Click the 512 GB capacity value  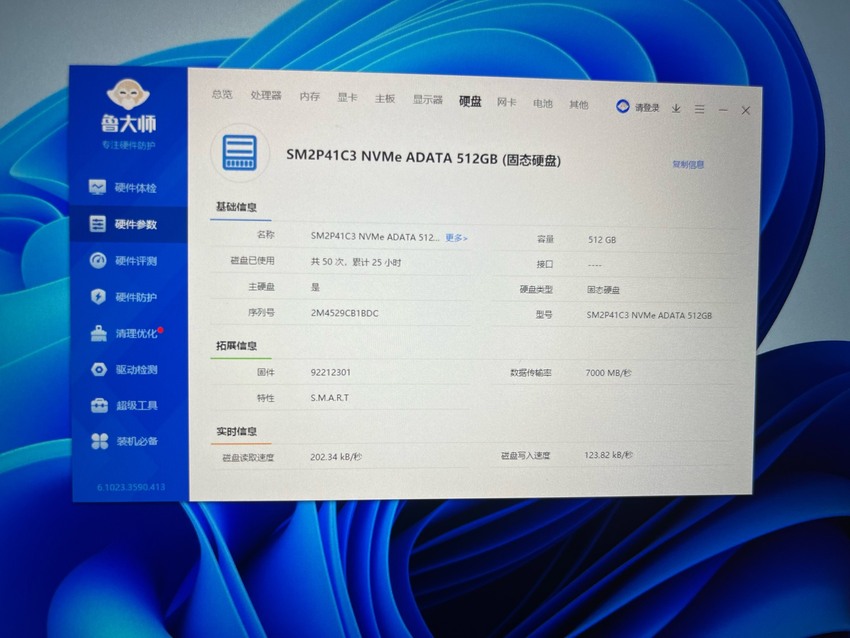coord(602,240)
